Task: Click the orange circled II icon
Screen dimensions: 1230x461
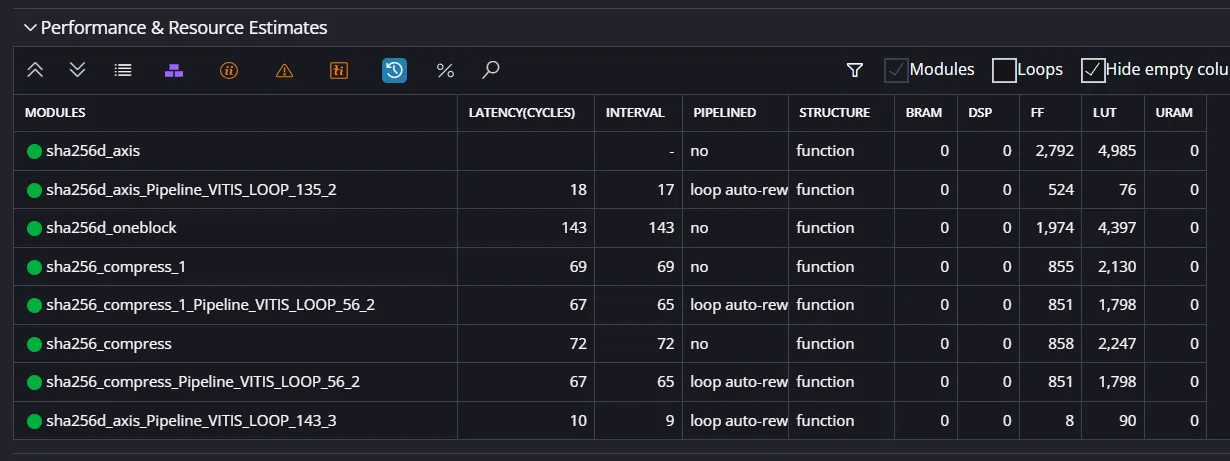Action: 229,70
